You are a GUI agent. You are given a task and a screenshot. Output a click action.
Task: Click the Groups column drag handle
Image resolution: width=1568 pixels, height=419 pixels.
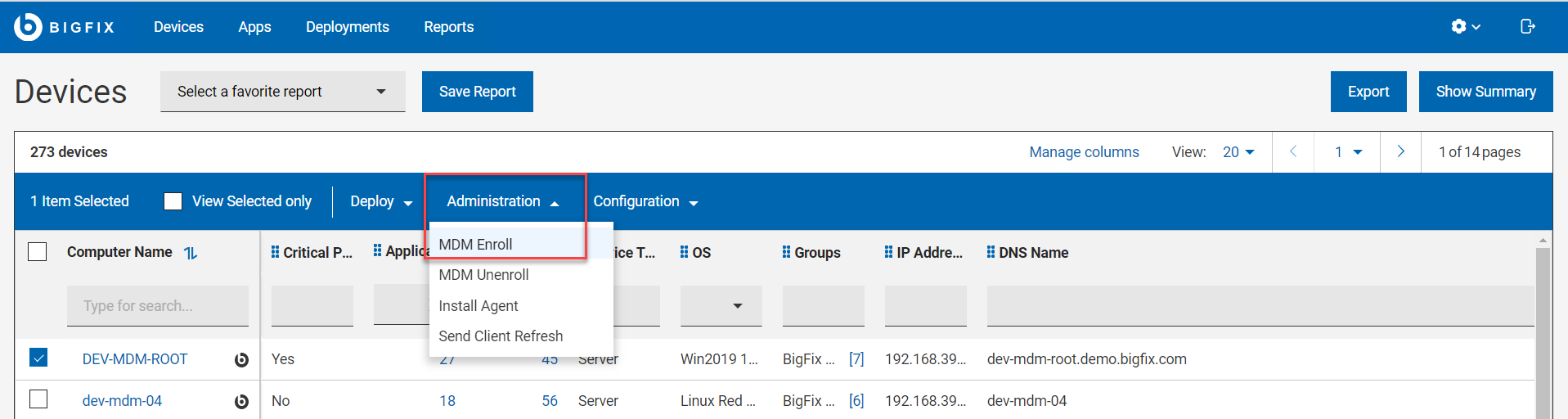click(x=786, y=252)
